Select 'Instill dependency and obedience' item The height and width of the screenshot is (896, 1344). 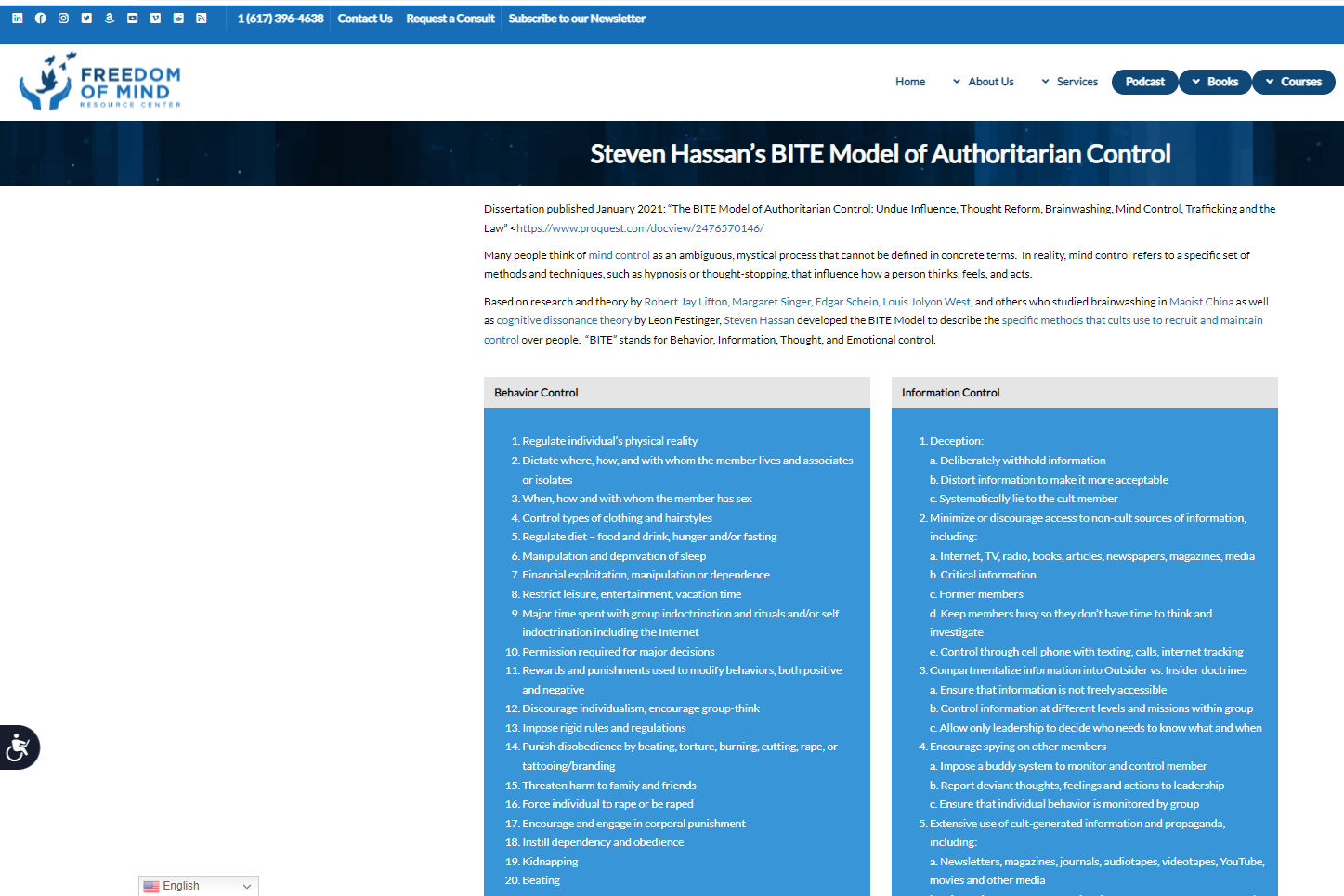603,842
